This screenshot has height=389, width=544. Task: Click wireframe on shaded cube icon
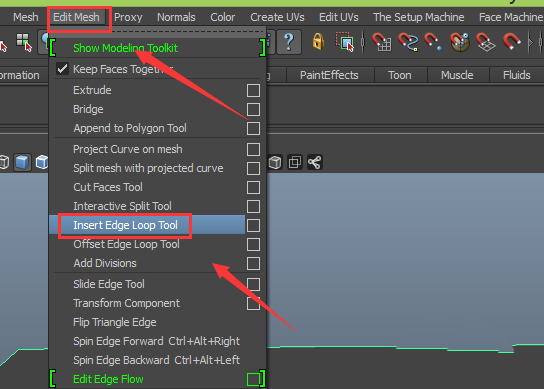(42, 162)
